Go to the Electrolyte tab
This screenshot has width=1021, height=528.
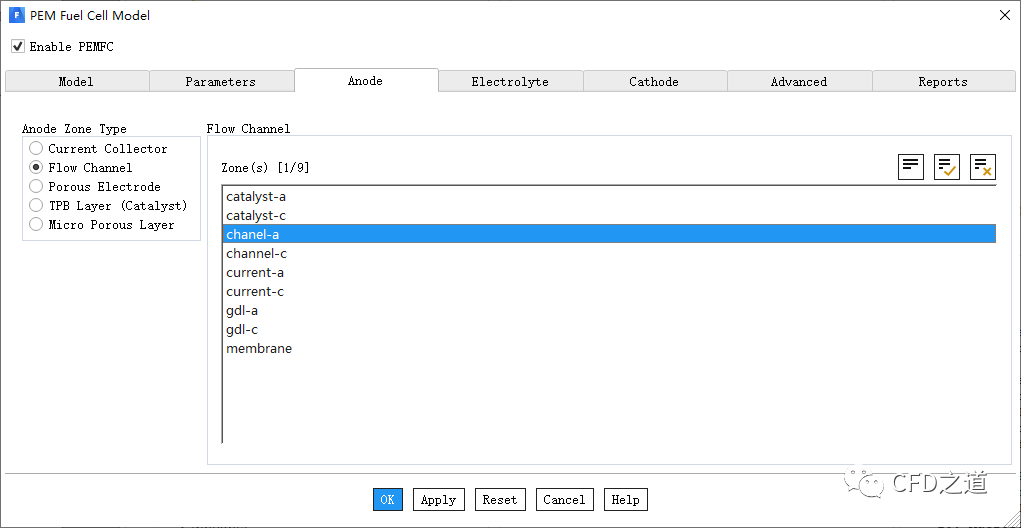[510, 81]
